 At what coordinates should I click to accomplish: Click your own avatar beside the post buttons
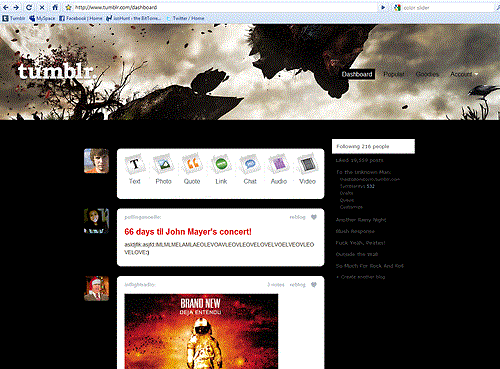tap(96, 161)
